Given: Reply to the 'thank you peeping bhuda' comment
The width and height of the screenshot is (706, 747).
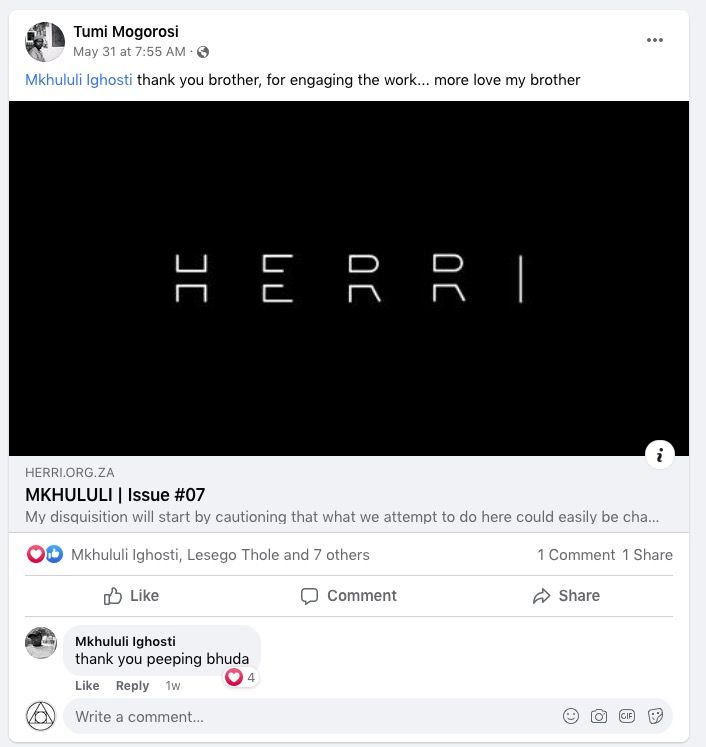Looking at the screenshot, I should point(132,686).
